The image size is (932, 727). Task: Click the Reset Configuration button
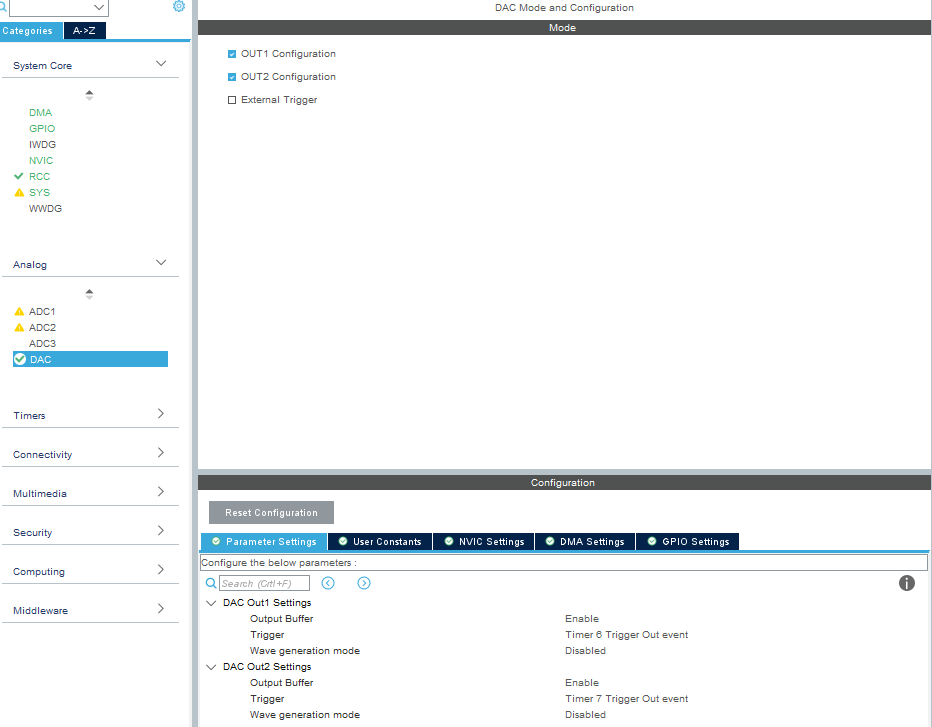click(271, 512)
